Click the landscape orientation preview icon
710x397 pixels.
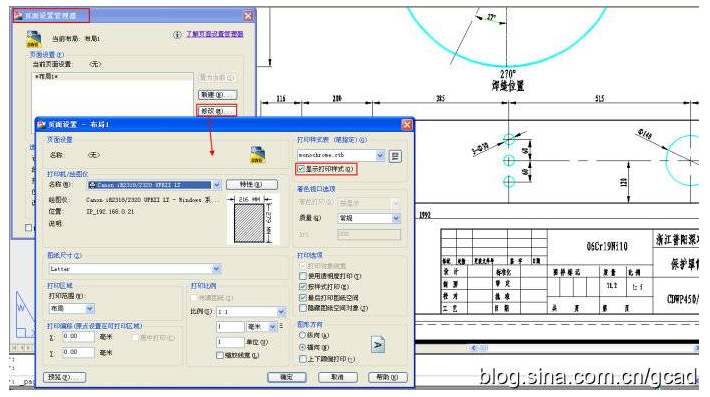coord(378,345)
